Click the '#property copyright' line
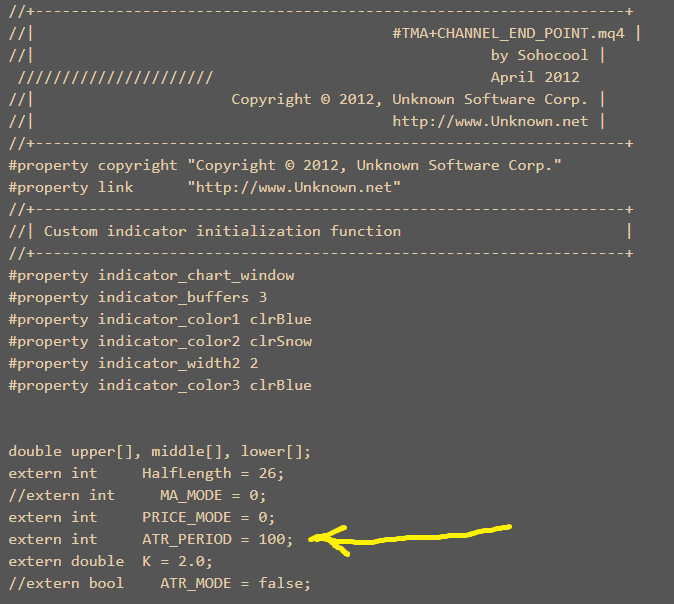674x604 pixels. coord(285,166)
